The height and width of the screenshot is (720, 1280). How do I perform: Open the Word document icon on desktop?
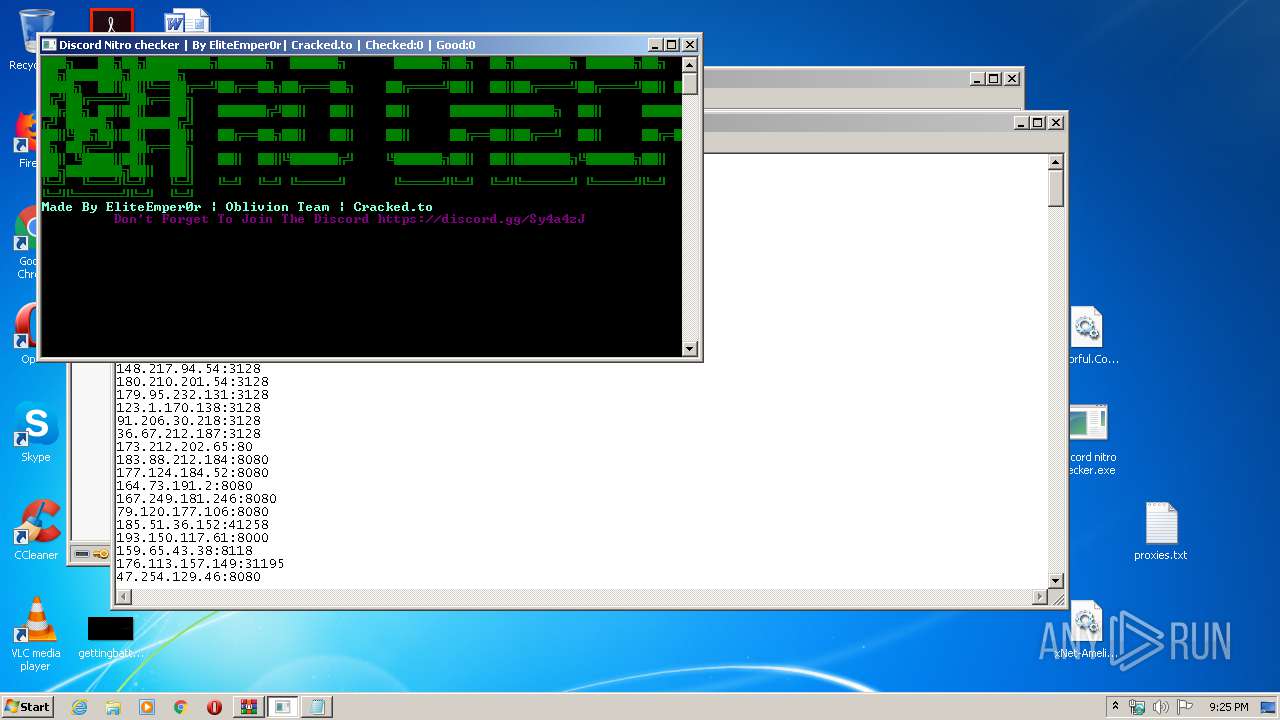187,22
